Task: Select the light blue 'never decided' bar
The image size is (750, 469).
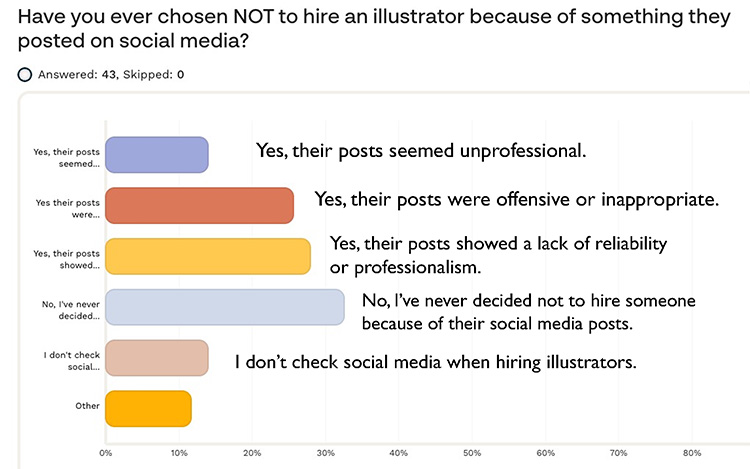Action: tap(225, 307)
